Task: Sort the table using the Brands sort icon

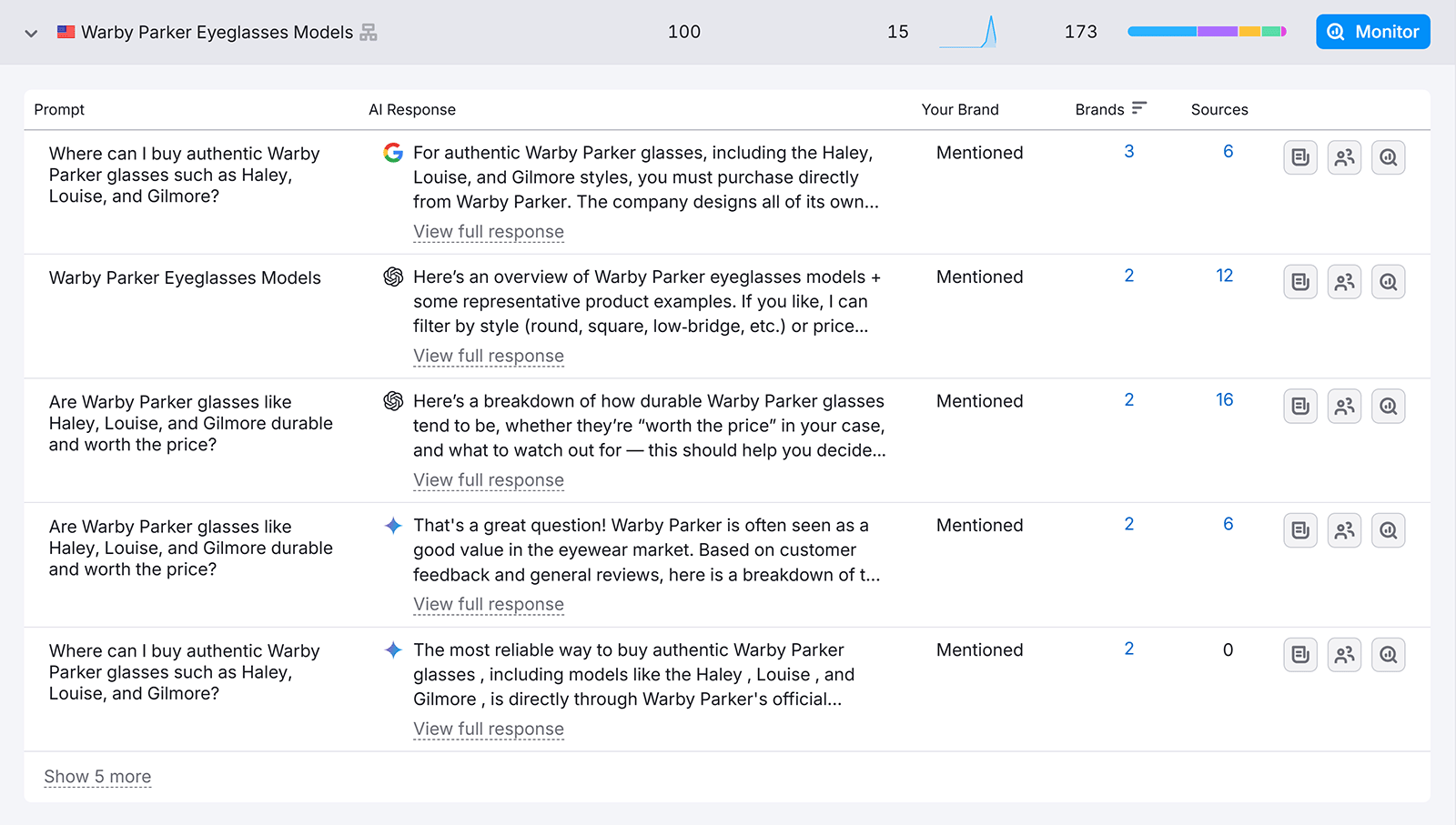Action: [x=1138, y=108]
